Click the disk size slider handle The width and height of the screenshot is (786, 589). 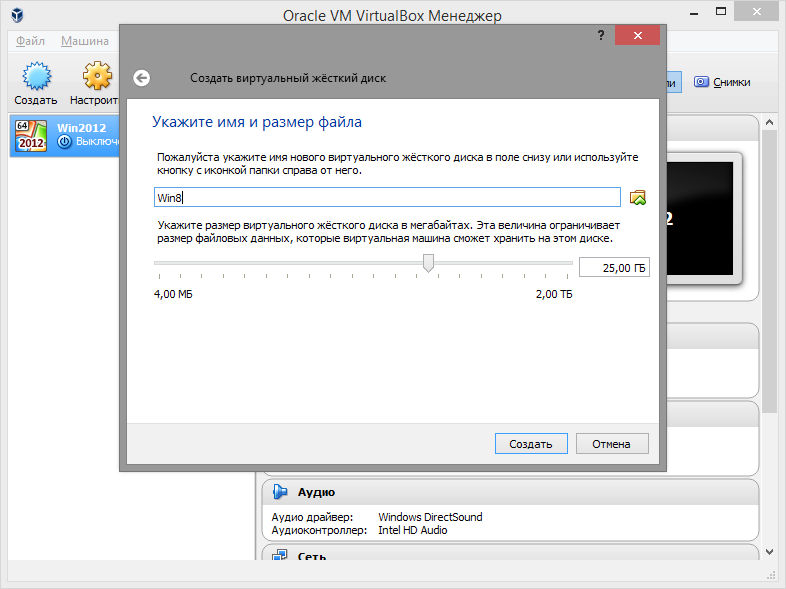428,263
